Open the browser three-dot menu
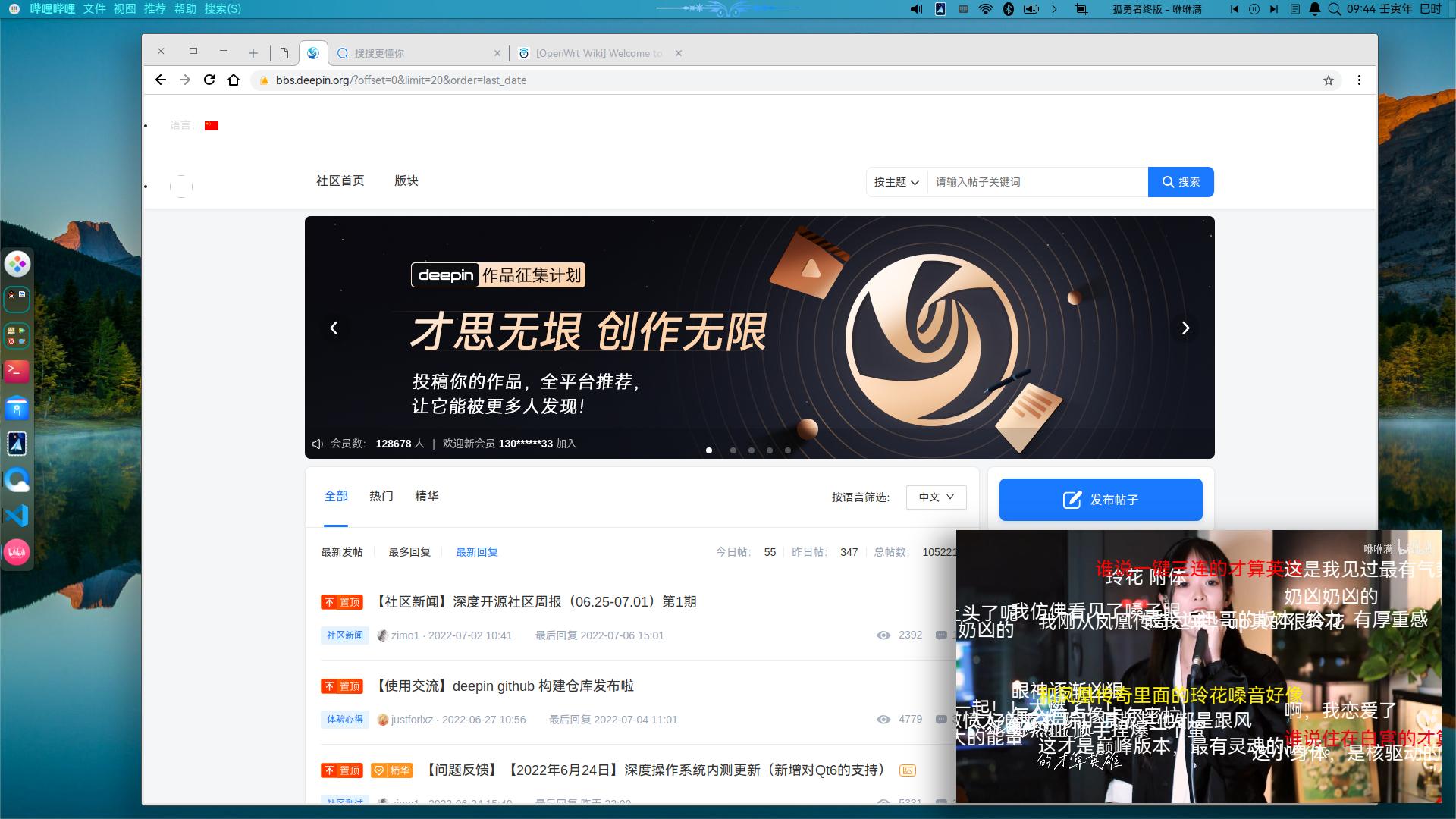The image size is (1456, 819). (1360, 80)
